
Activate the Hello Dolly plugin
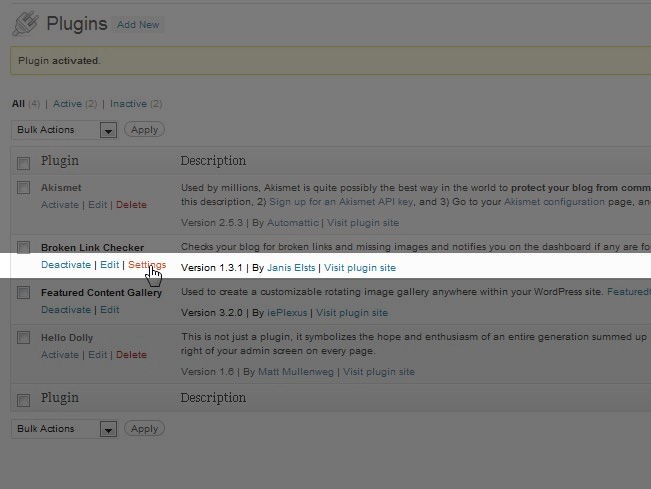point(60,355)
